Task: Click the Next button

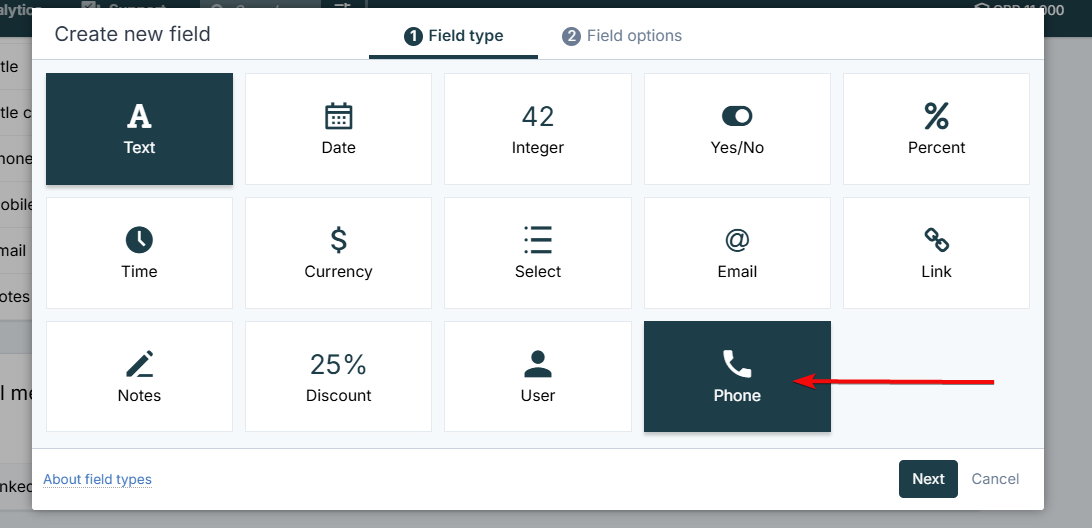Action: point(928,479)
